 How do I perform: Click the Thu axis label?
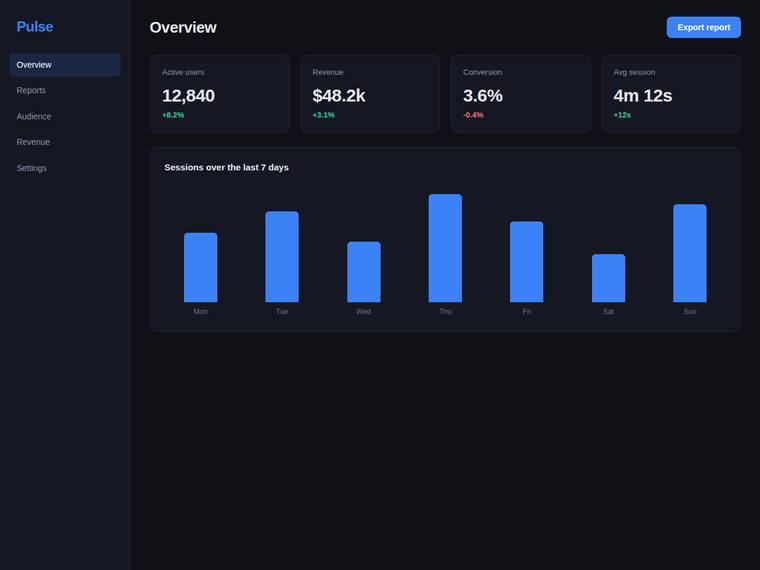point(445,312)
